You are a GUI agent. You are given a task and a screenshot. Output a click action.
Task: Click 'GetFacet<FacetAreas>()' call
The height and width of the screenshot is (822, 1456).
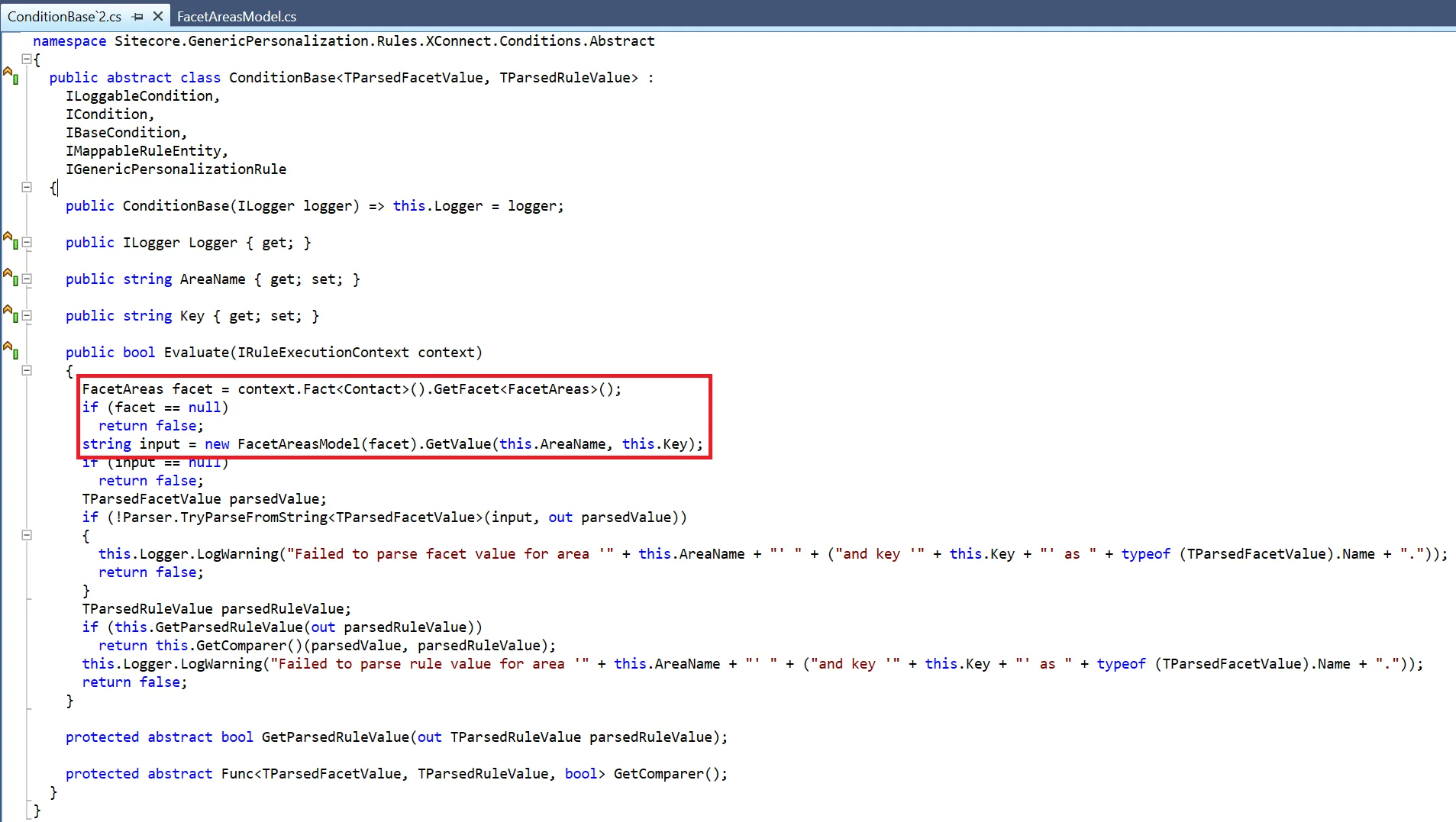pos(523,389)
